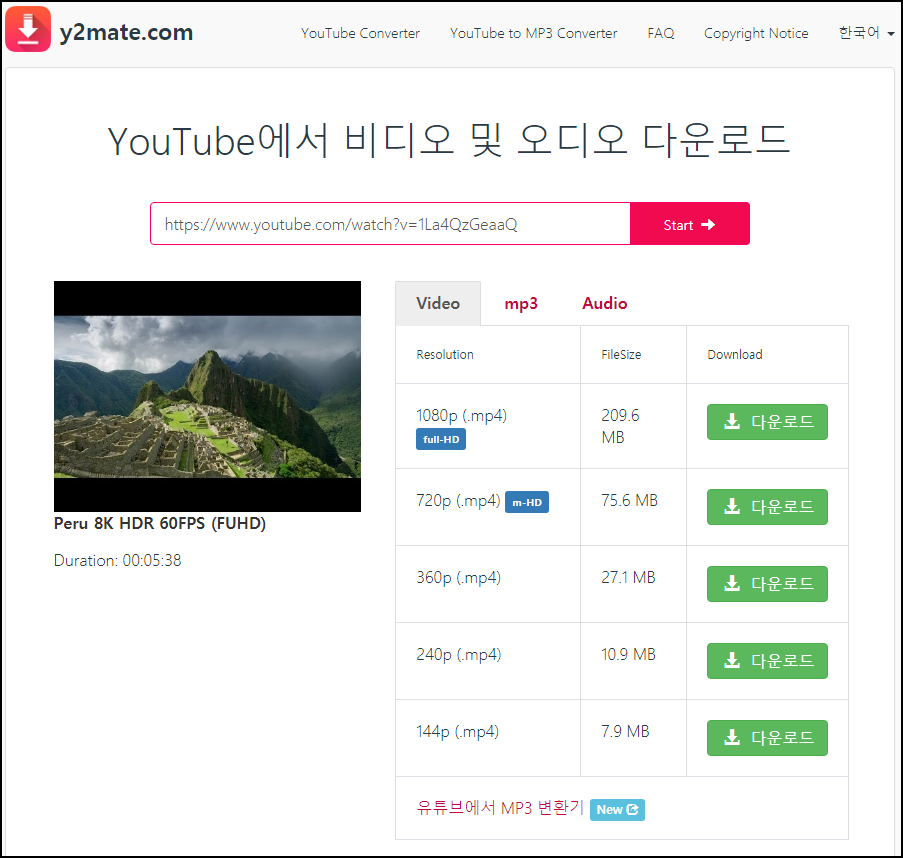Switch to the Audio tab
The height and width of the screenshot is (858, 903).
[604, 303]
